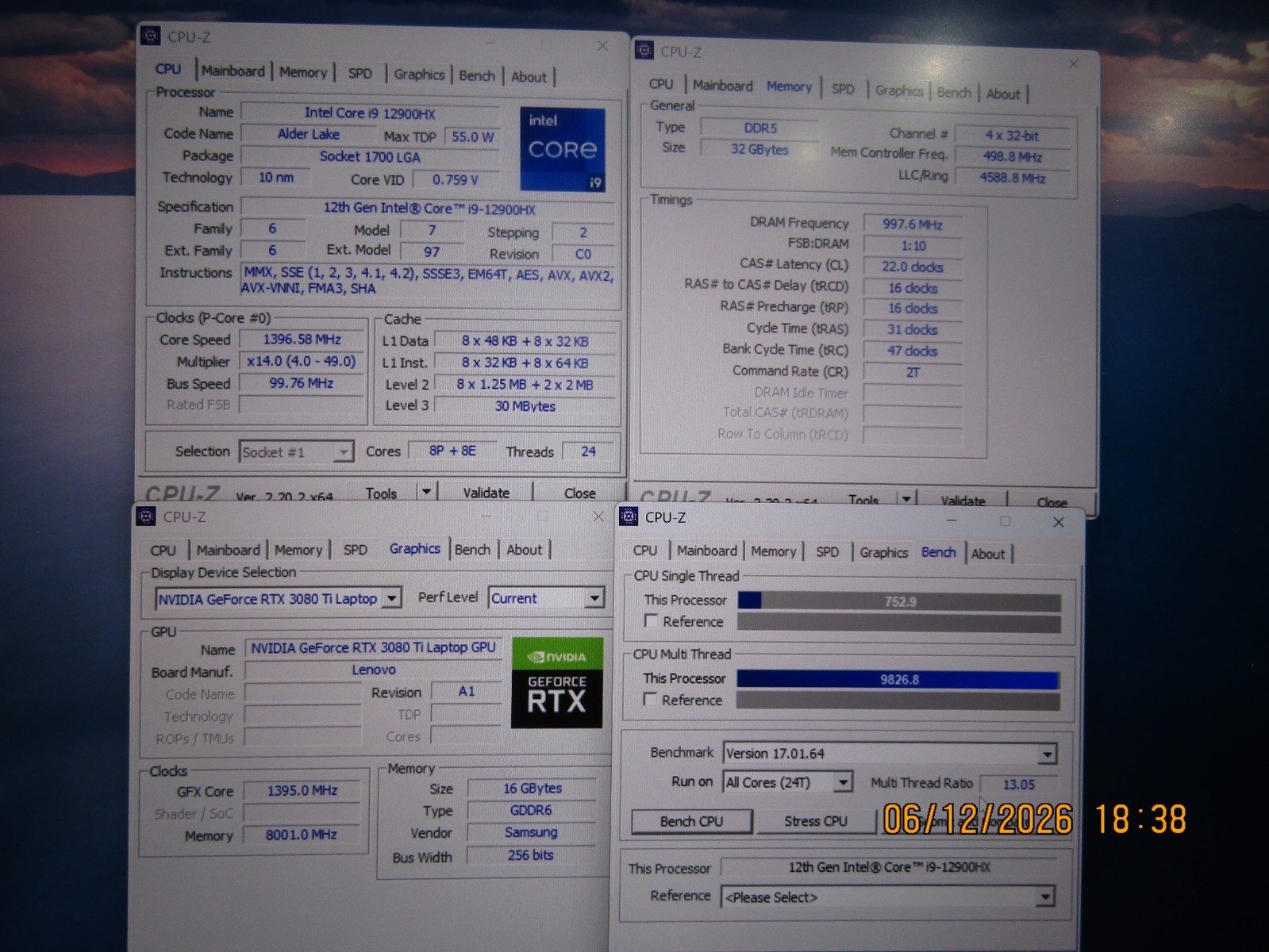This screenshot has height=952, width=1269.
Task: Click the empty multi thread Reference bar
Action: [x=898, y=701]
